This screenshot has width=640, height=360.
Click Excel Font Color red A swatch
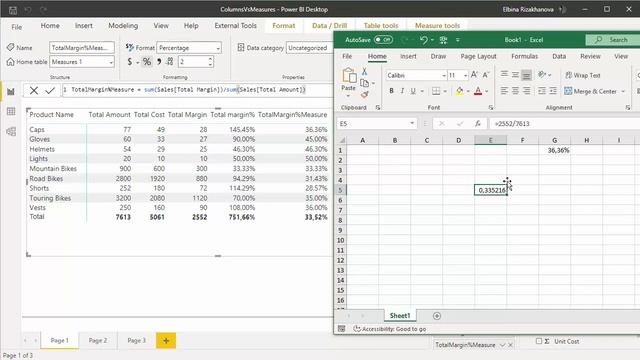pos(478,91)
